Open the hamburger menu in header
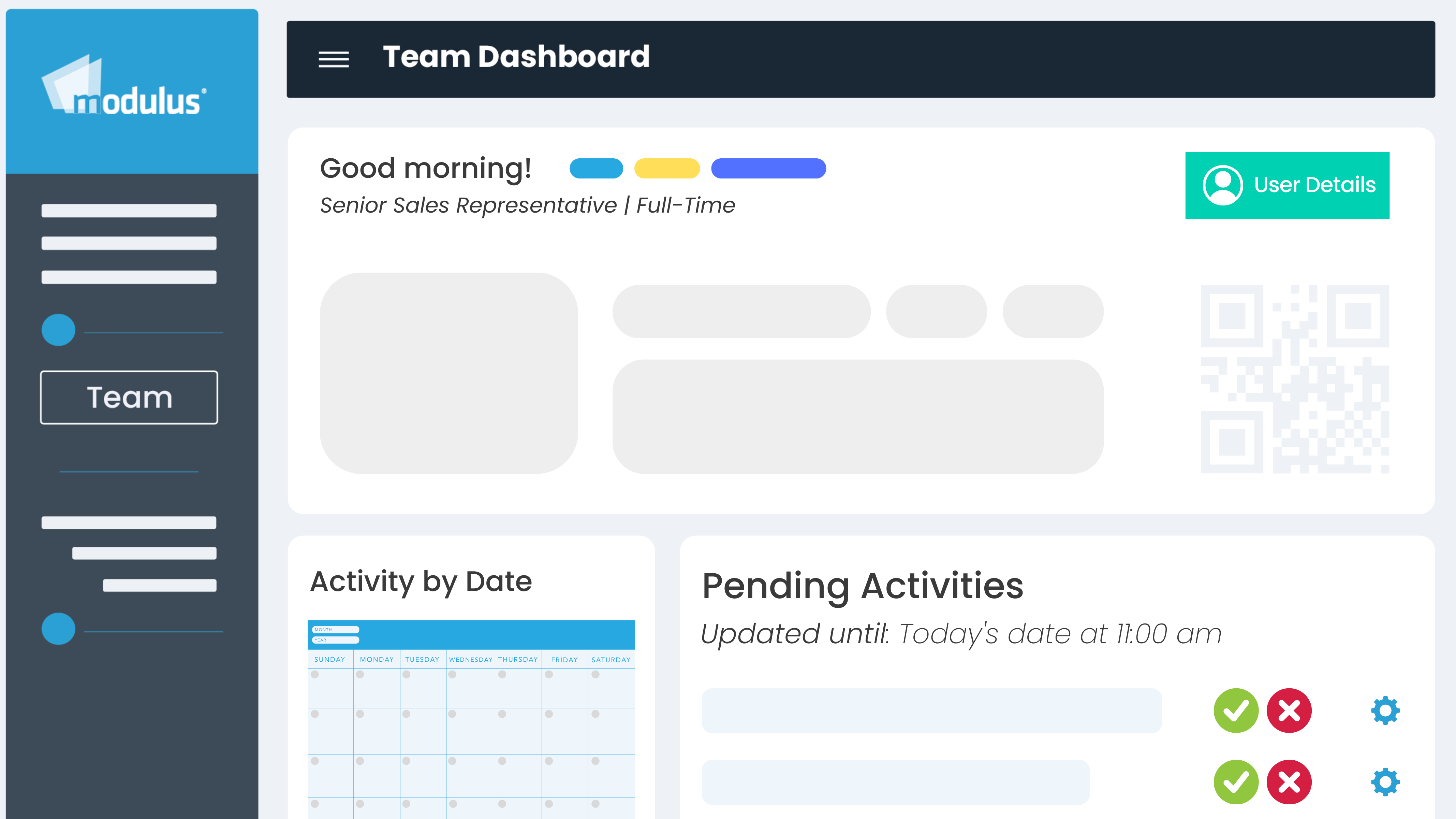This screenshot has height=819, width=1456. click(x=334, y=59)
